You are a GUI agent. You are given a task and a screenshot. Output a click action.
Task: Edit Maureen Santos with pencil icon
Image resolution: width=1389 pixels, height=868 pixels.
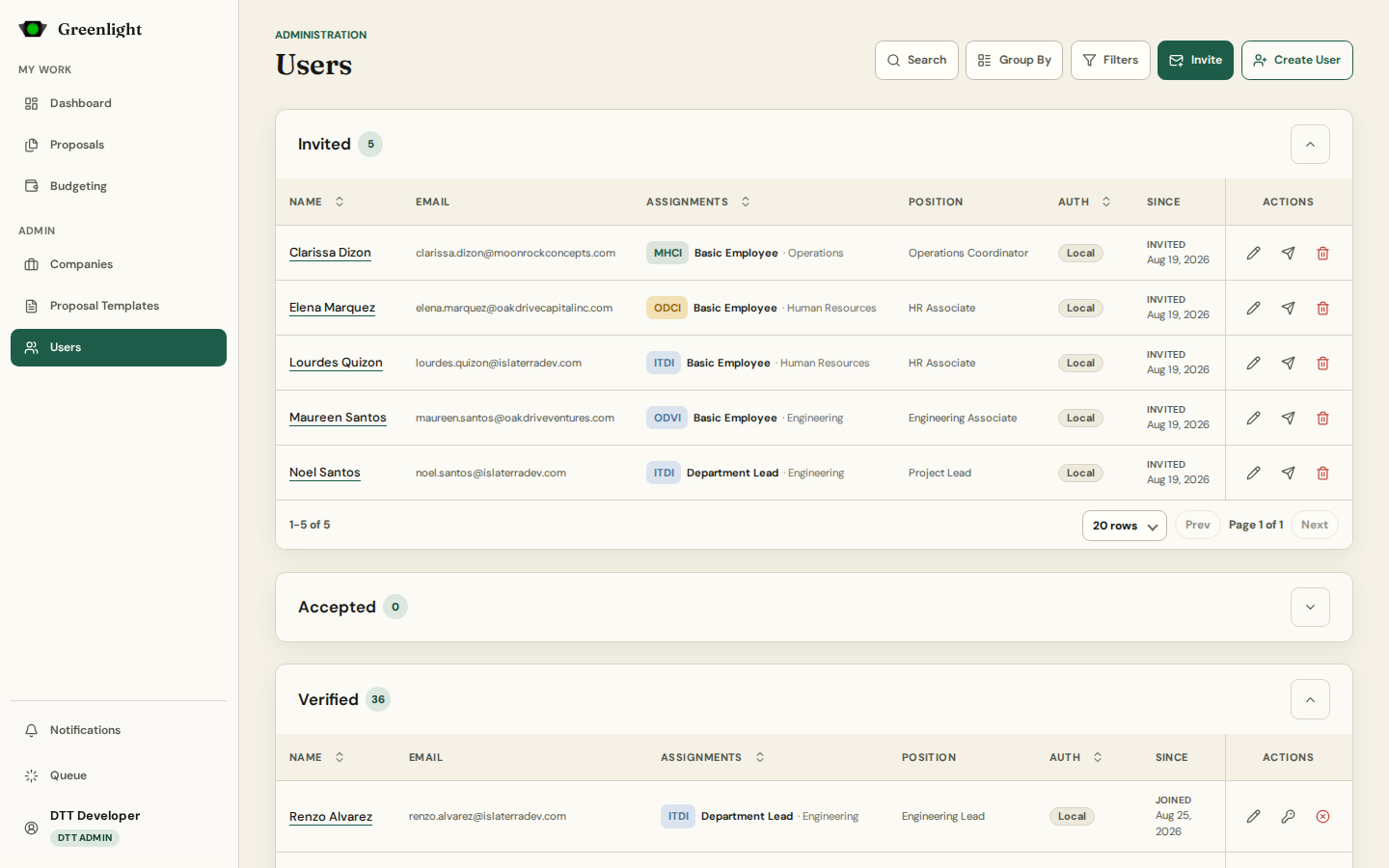point(1253,418)
